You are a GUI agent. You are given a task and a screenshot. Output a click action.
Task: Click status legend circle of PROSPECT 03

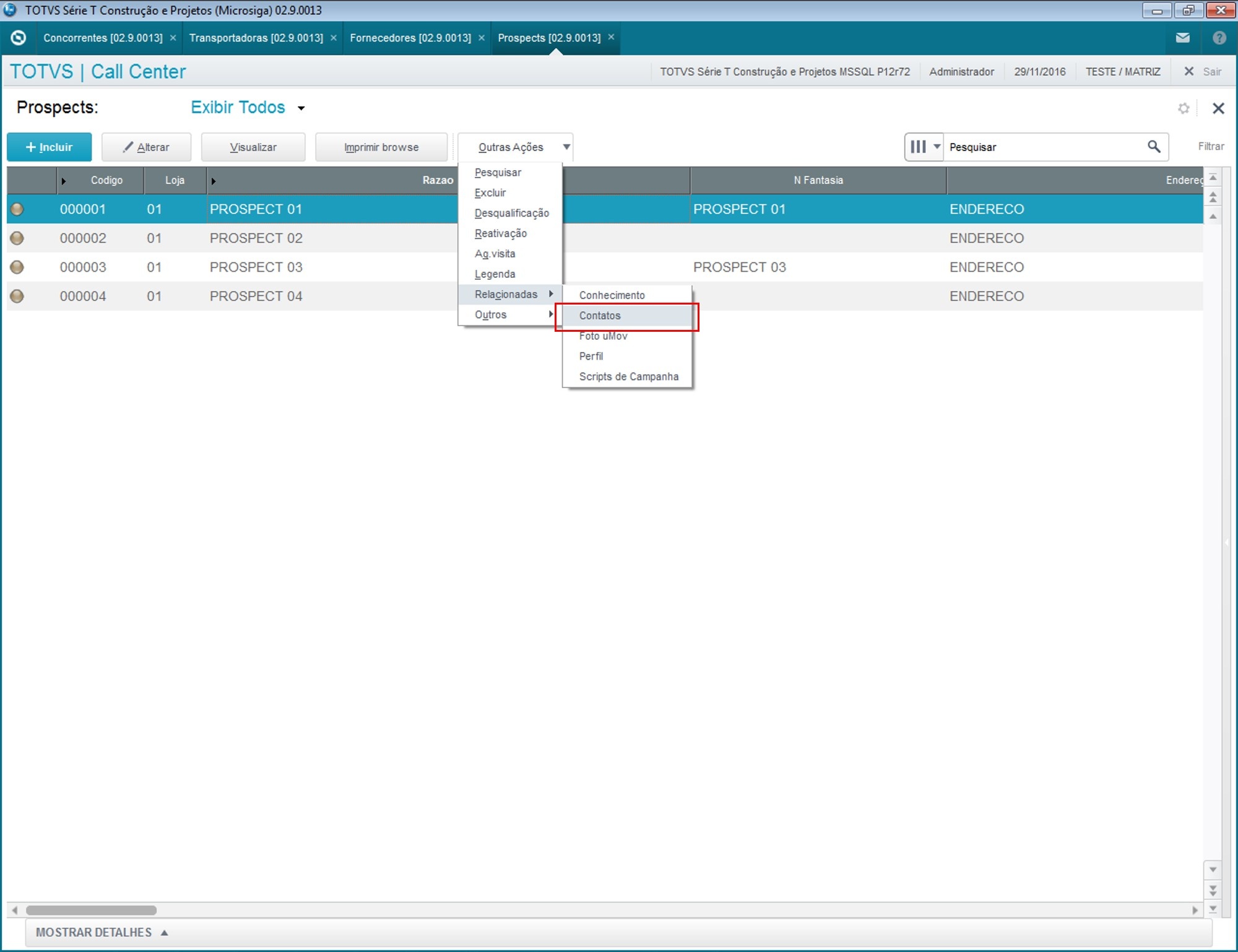[x=17, y=267]
